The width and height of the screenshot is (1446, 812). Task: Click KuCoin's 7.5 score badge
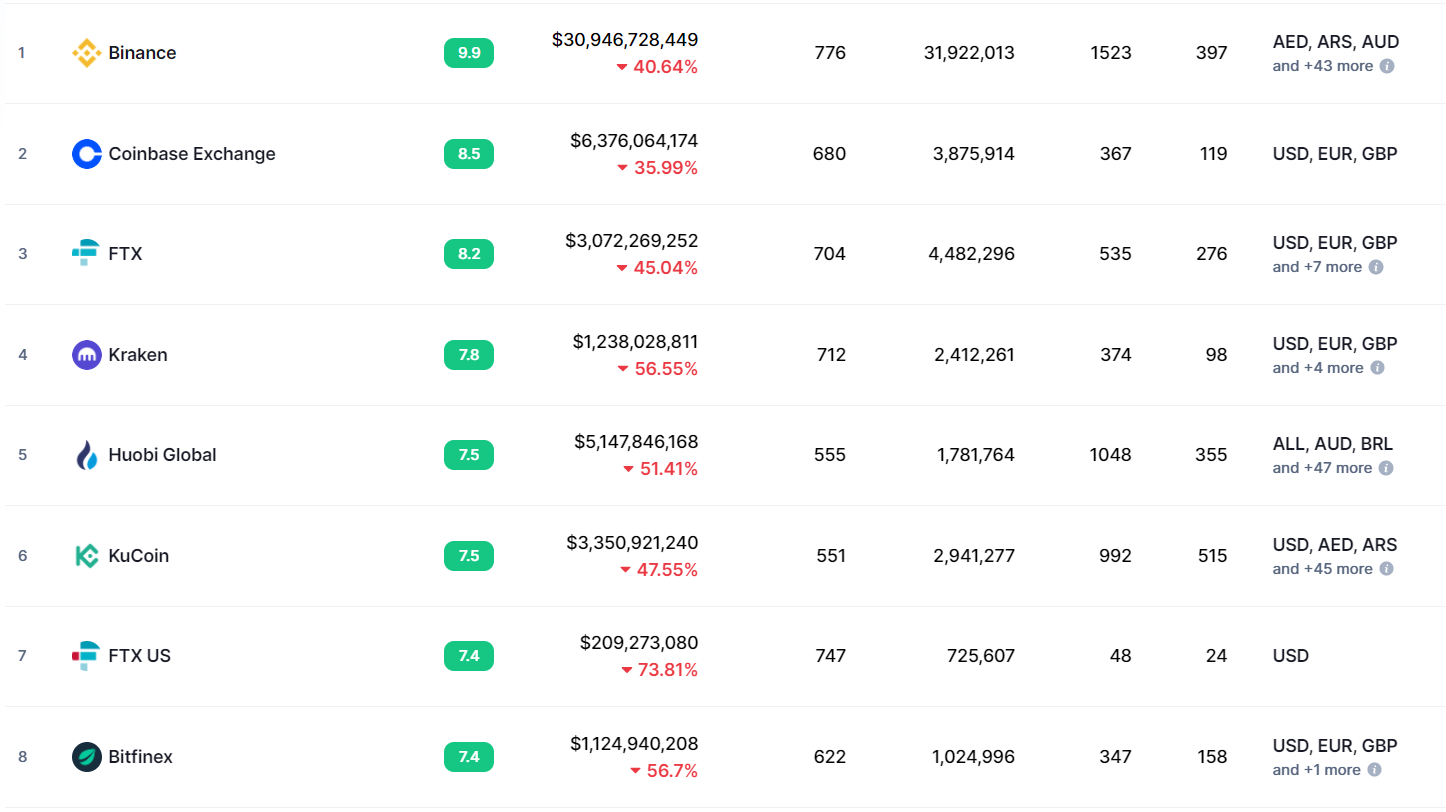pos(469,556)
